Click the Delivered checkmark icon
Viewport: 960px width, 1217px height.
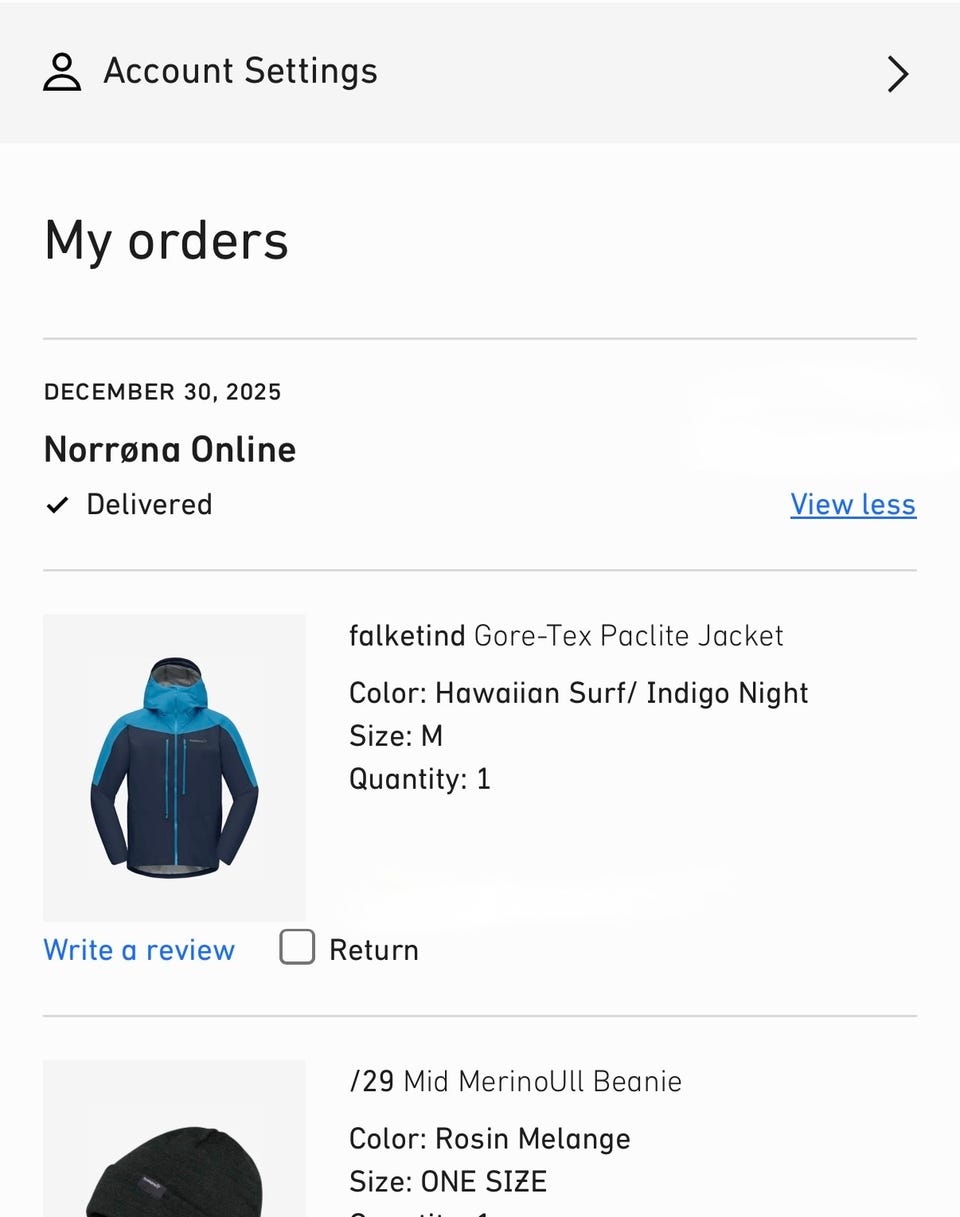pyautogui.click(x=57, y=505)
